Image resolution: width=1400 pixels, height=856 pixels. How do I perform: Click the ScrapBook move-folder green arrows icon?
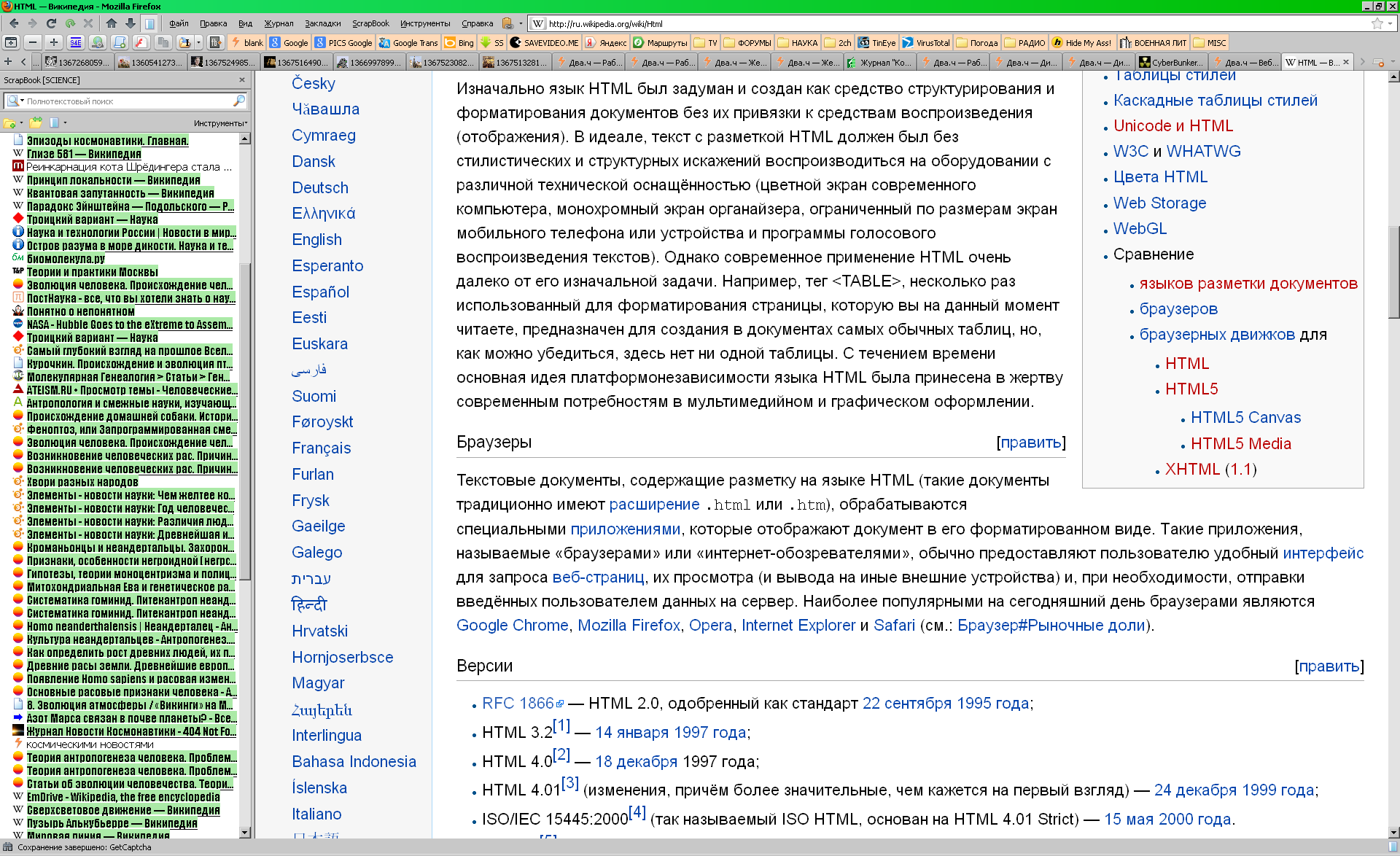[x=35, y=122]
